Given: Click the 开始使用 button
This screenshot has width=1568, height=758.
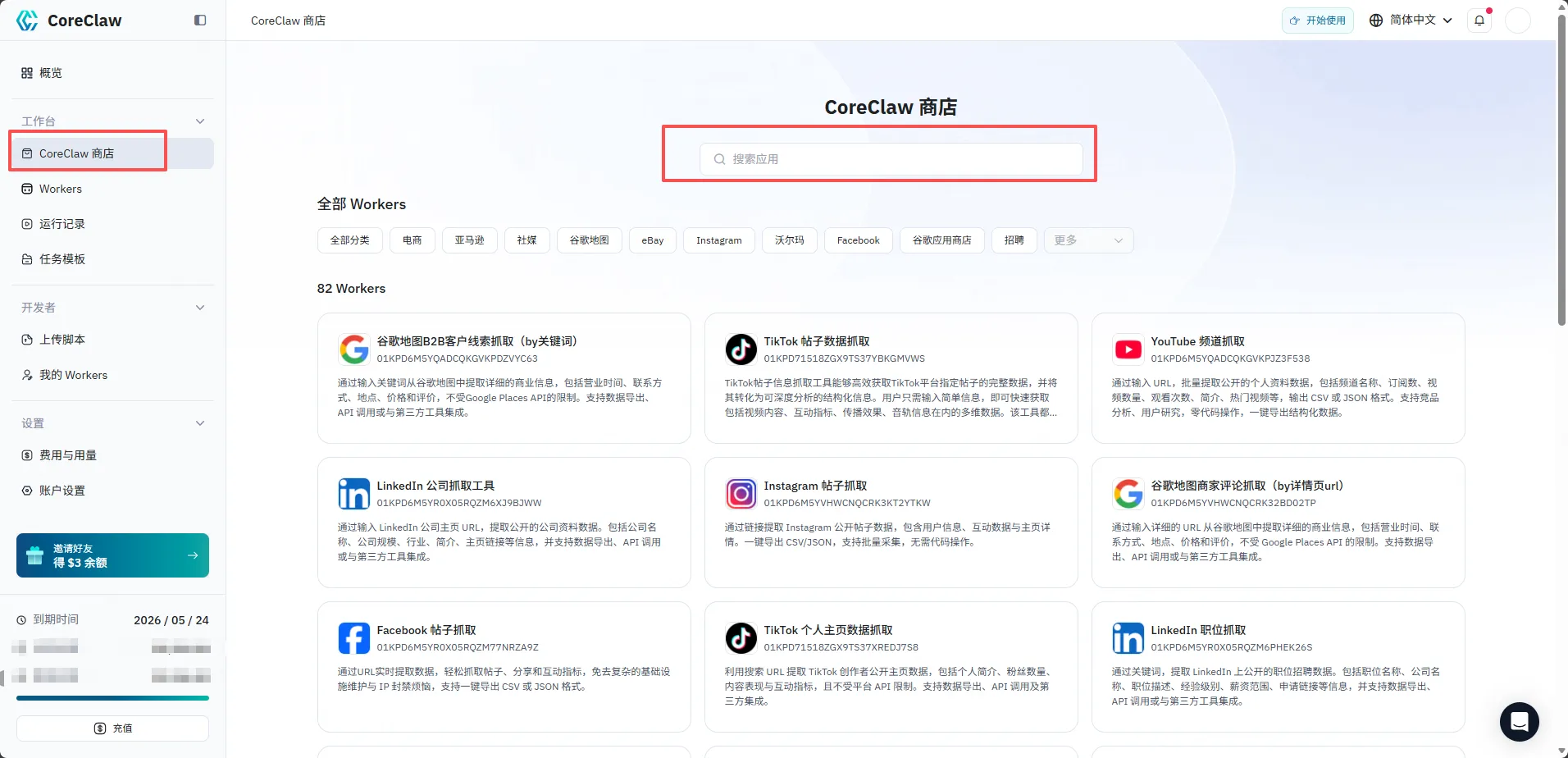Looking at the screenshot, I should coord(1317,21).
